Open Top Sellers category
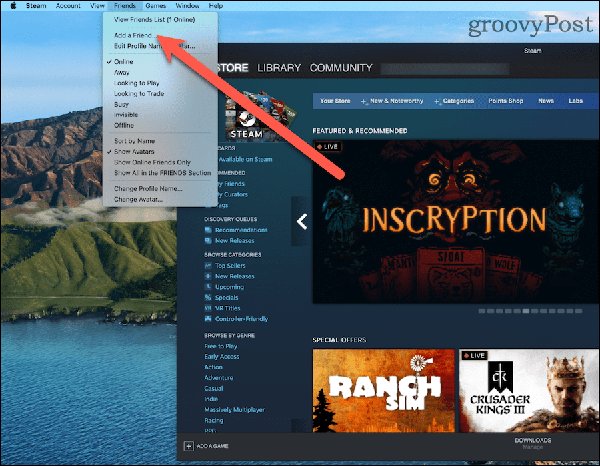Viewport: 600px width, 466px height. 230,266
